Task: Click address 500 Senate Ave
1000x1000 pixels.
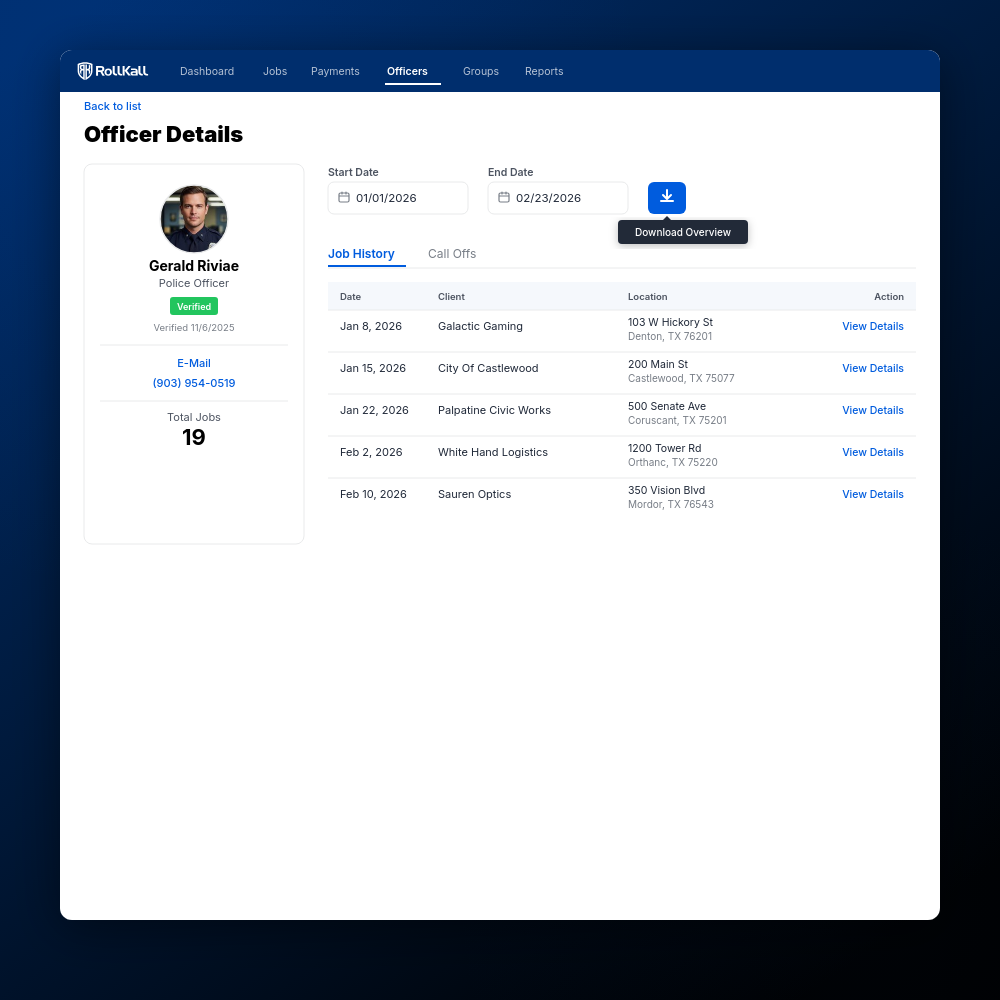Action: (x=666, y=406)
